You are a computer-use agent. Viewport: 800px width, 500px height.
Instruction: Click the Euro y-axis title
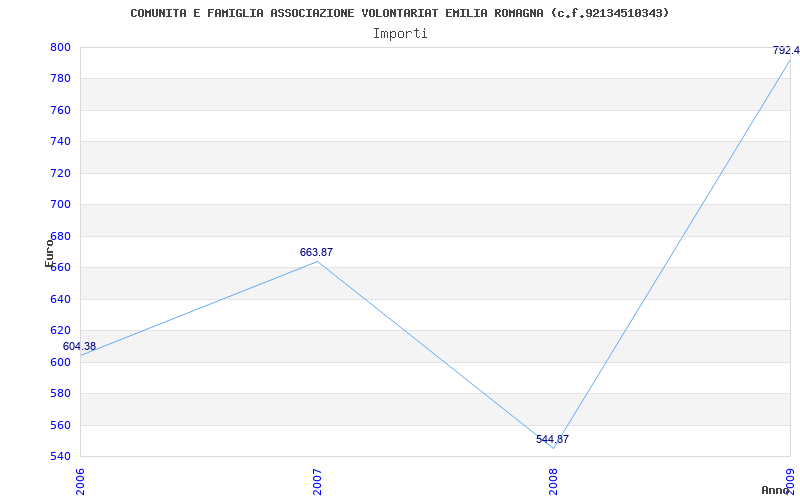click(x=49, y=253)
